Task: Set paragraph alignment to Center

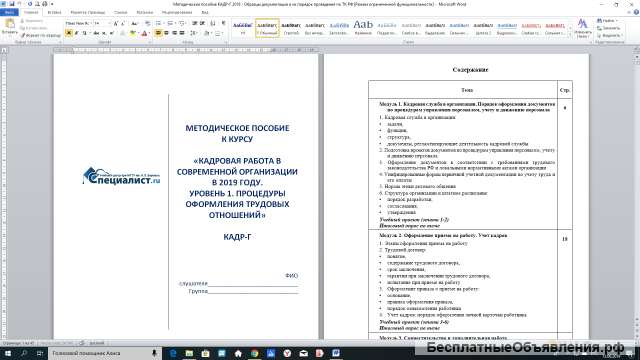Action: (x=166, y=33)
